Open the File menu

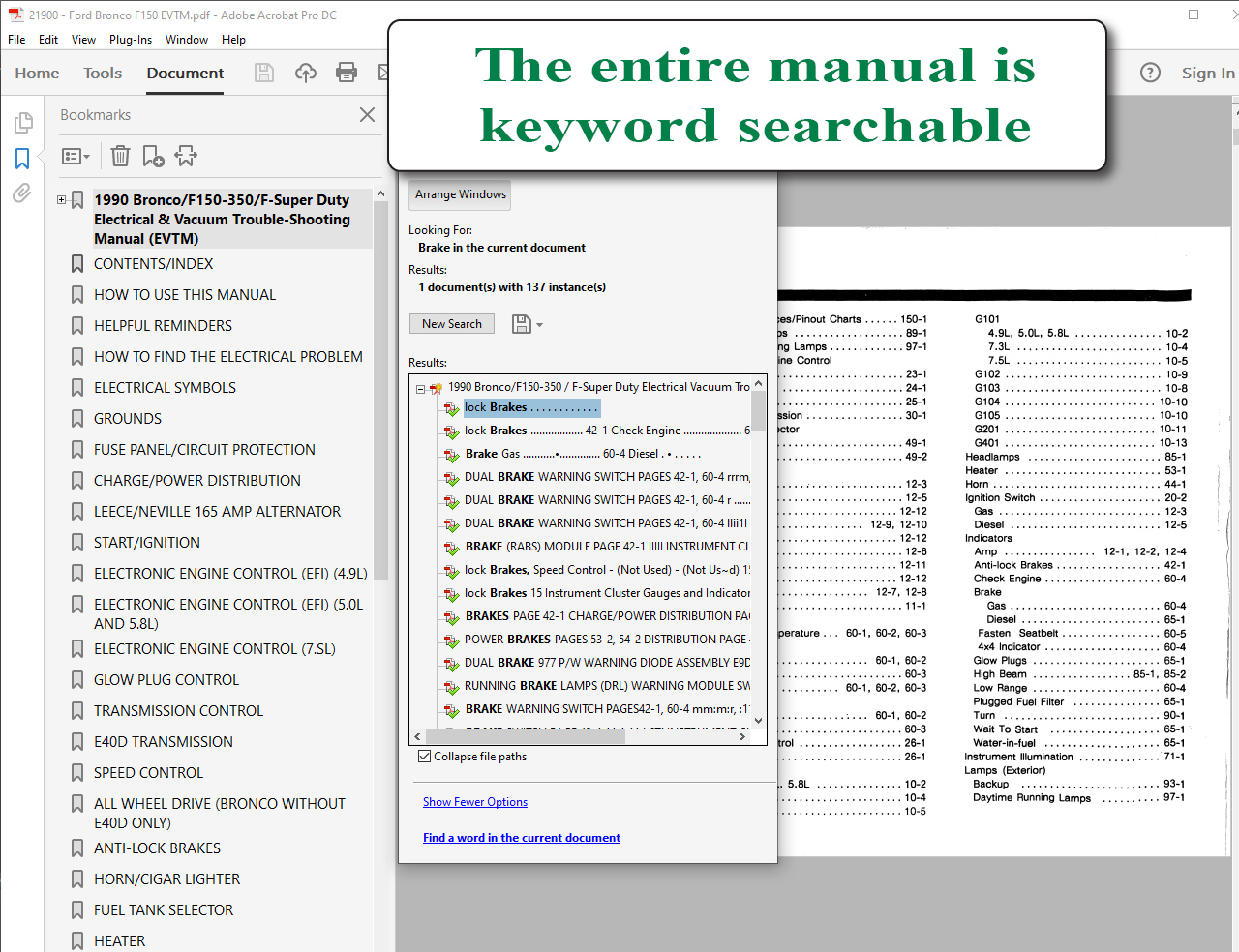click(16, 40)
